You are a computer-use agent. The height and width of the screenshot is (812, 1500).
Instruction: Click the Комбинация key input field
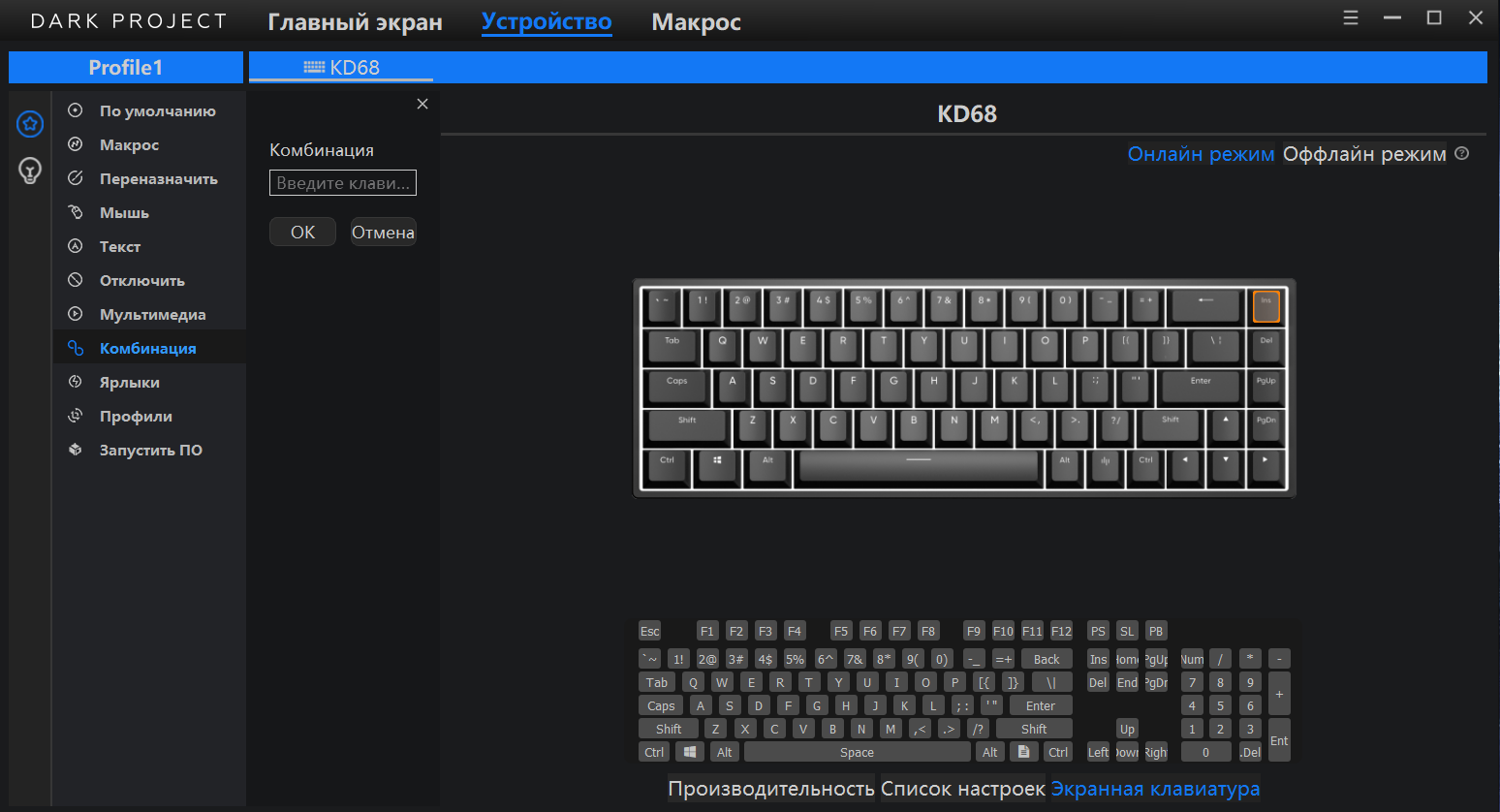[x=343, y=183]
